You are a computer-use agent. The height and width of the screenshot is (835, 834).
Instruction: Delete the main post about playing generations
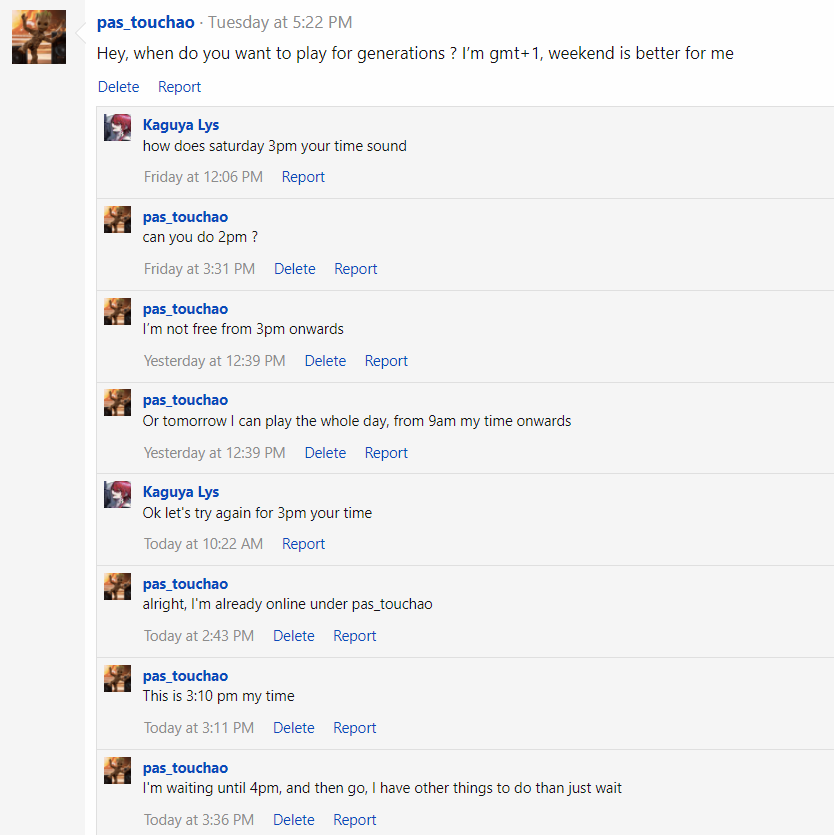tap(118, 87)
